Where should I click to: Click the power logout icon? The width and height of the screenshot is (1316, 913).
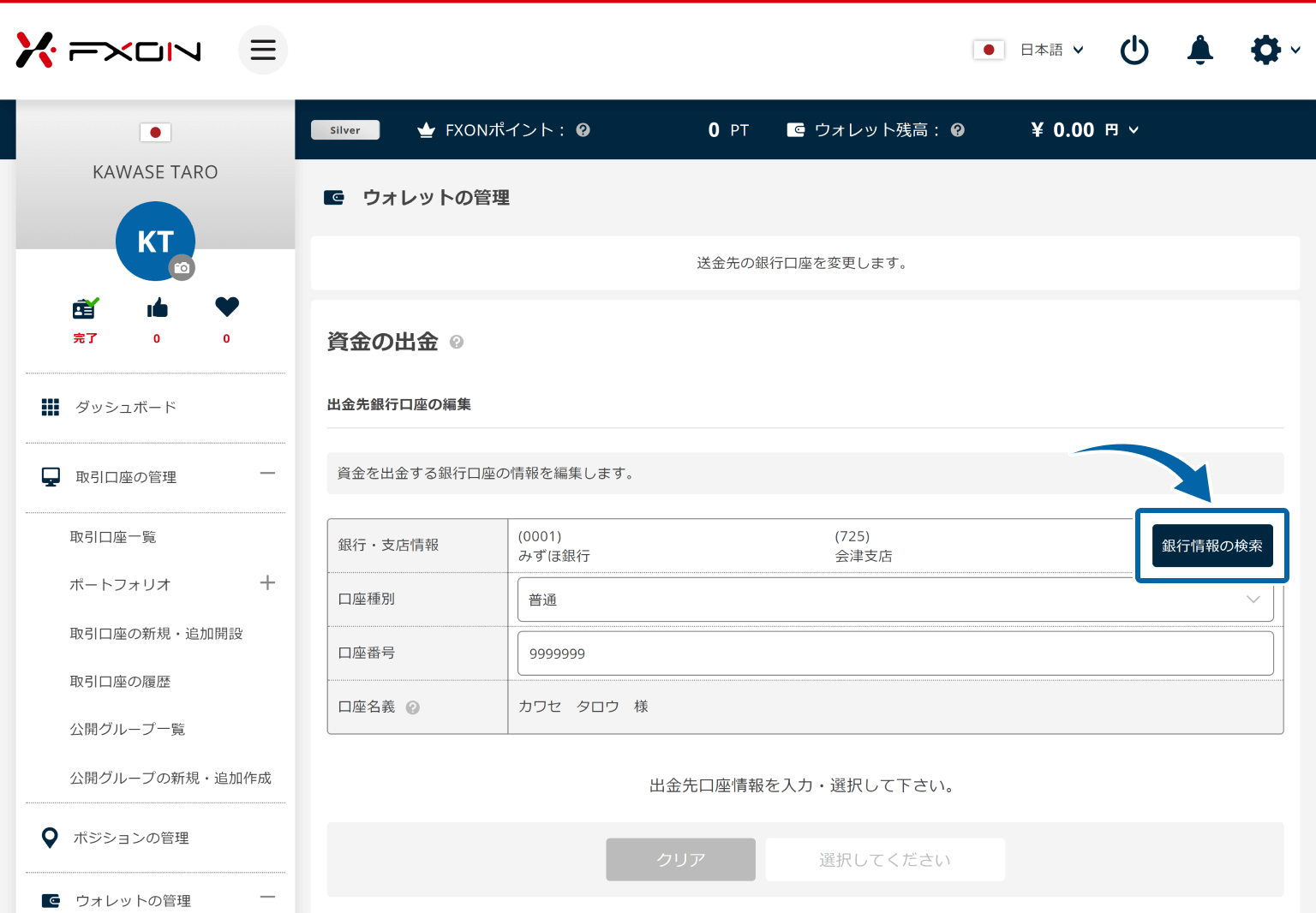1134,50
